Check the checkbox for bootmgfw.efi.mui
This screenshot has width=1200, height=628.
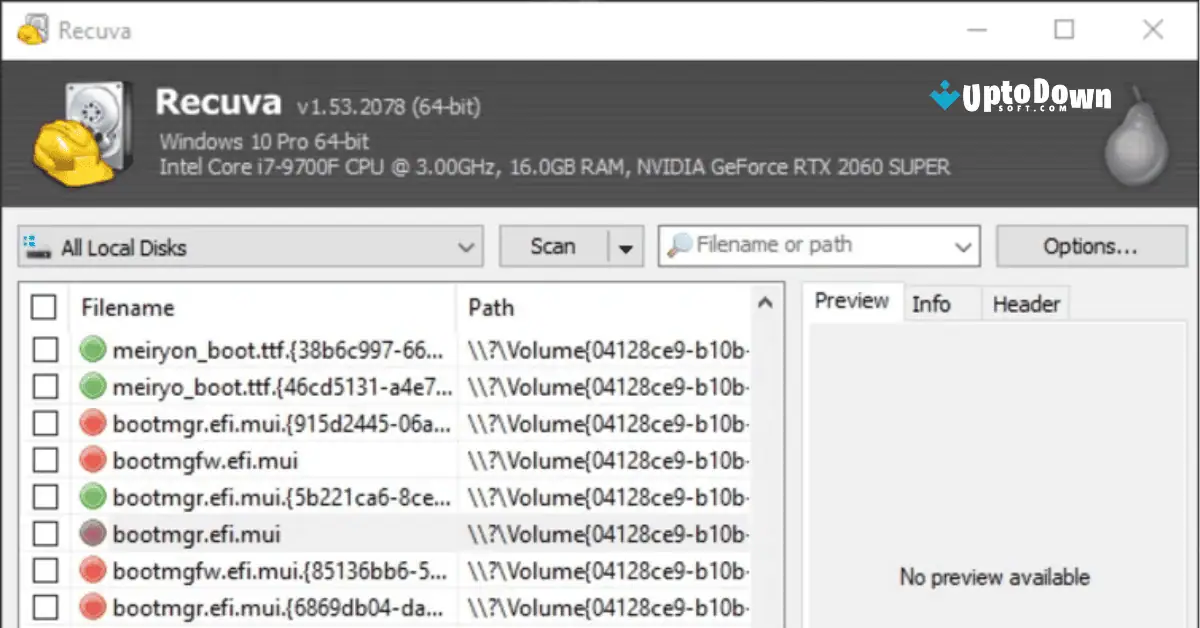point(43,459)
